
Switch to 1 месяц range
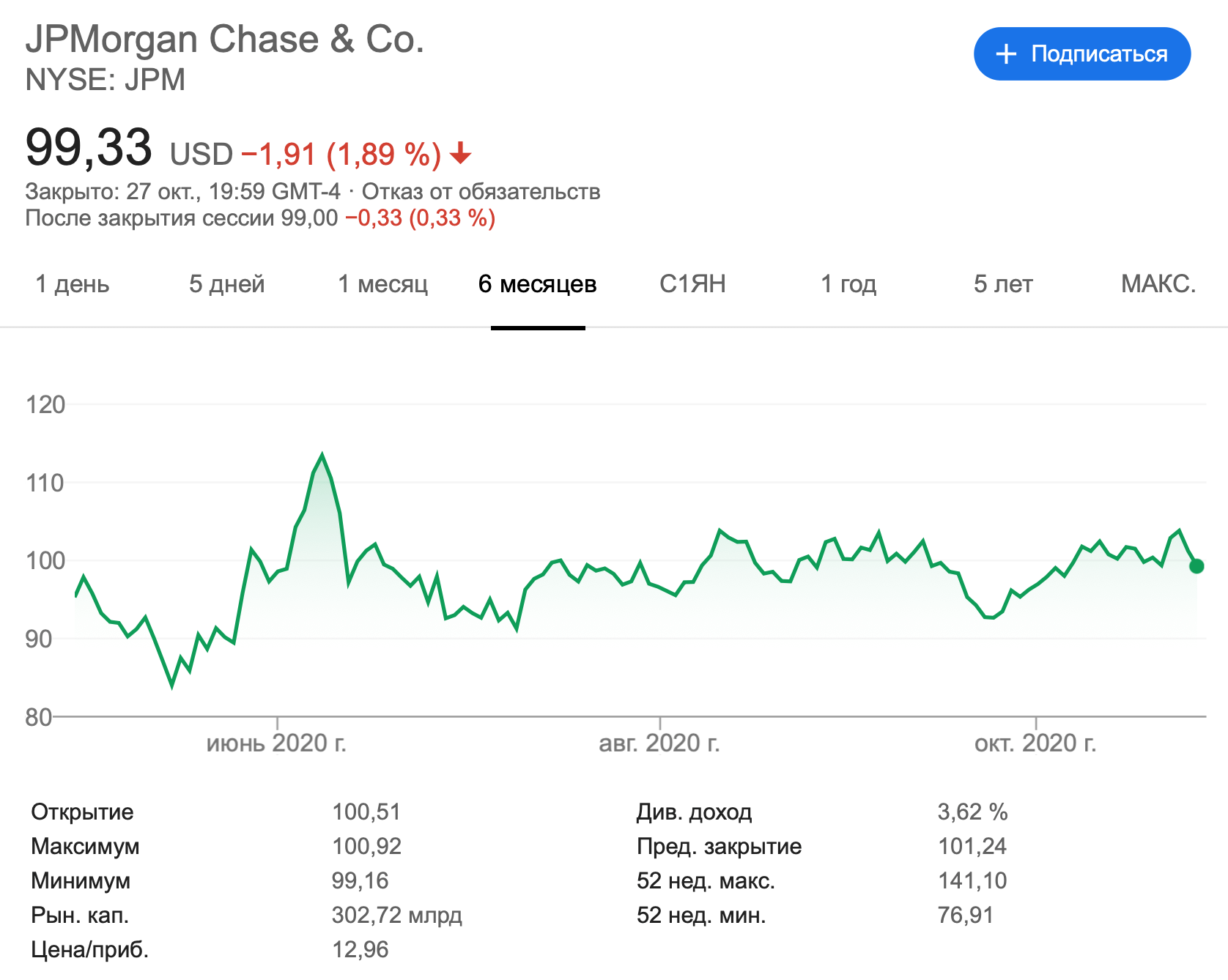click(x=382, y=284)
